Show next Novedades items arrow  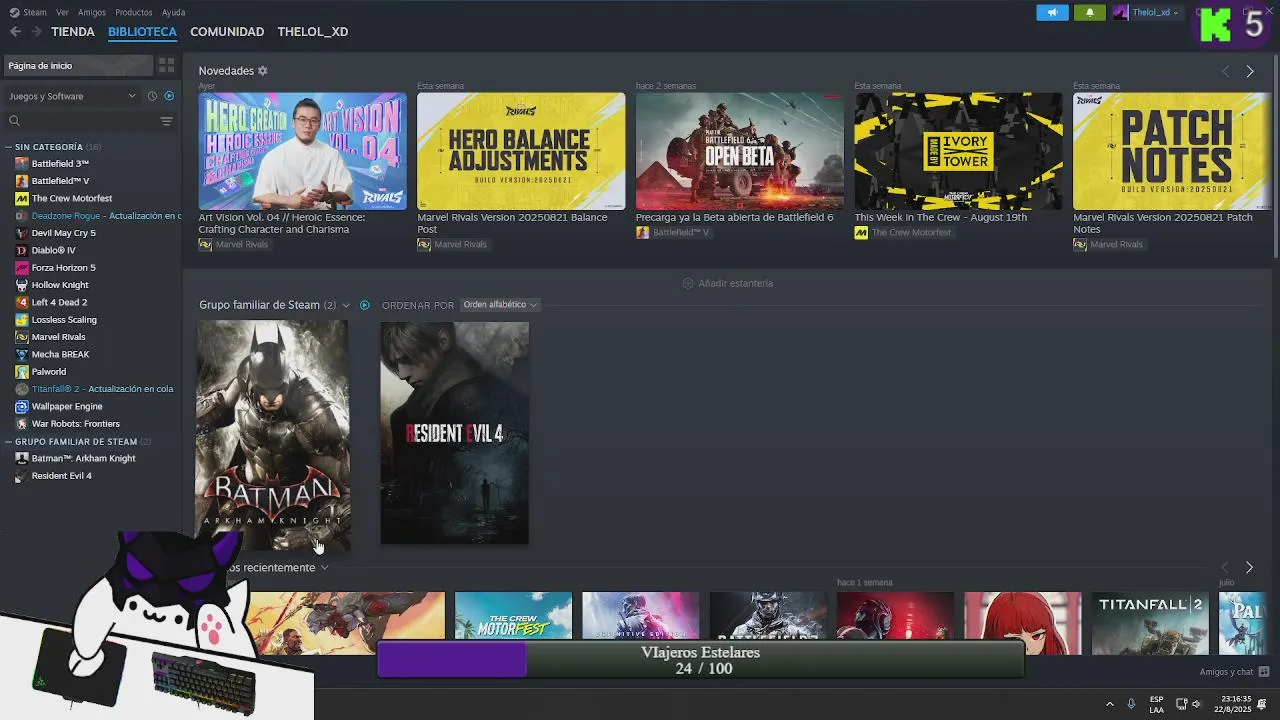[x=1249, y=71]
